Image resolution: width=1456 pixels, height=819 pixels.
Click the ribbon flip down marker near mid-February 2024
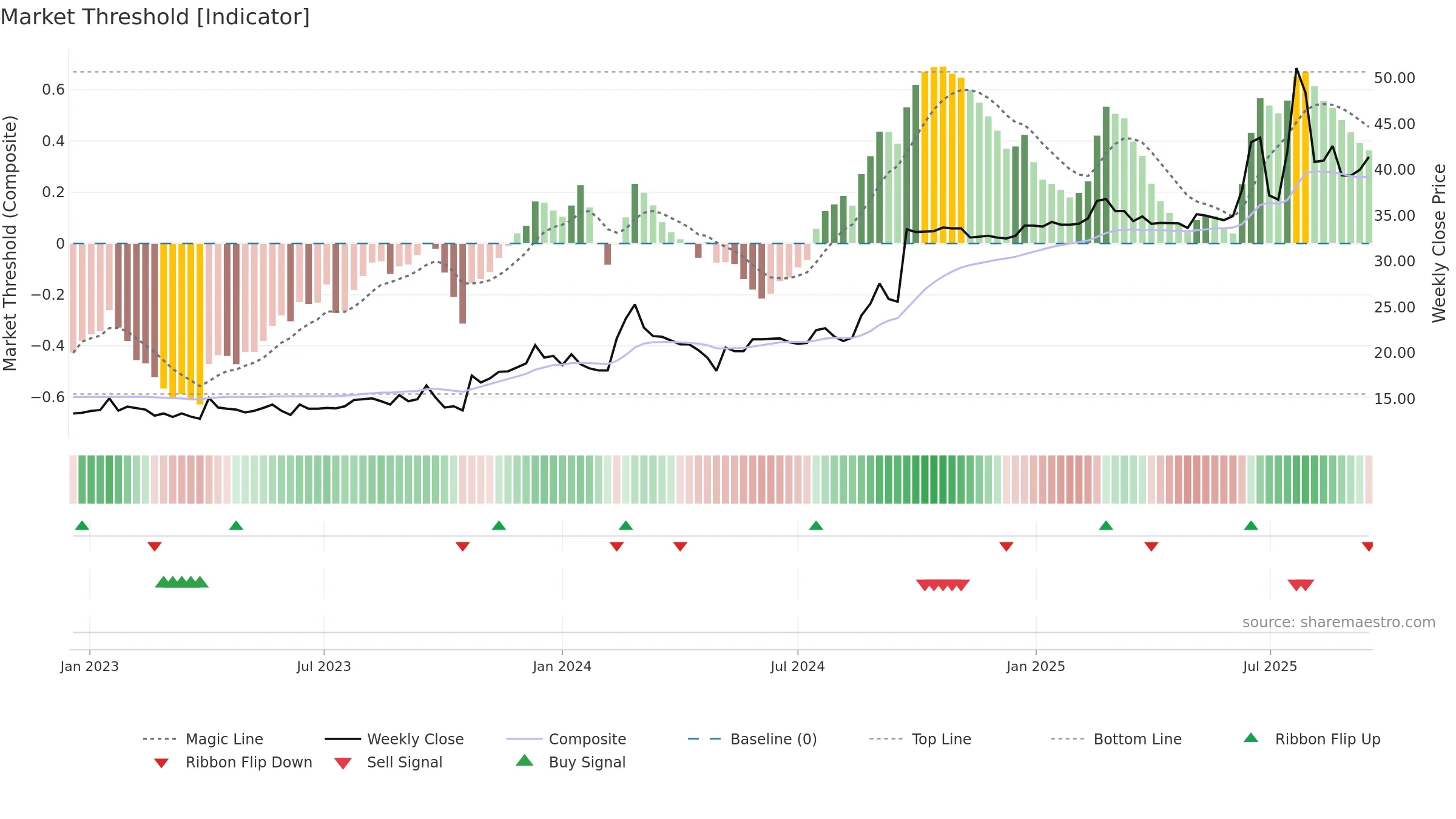617,547
